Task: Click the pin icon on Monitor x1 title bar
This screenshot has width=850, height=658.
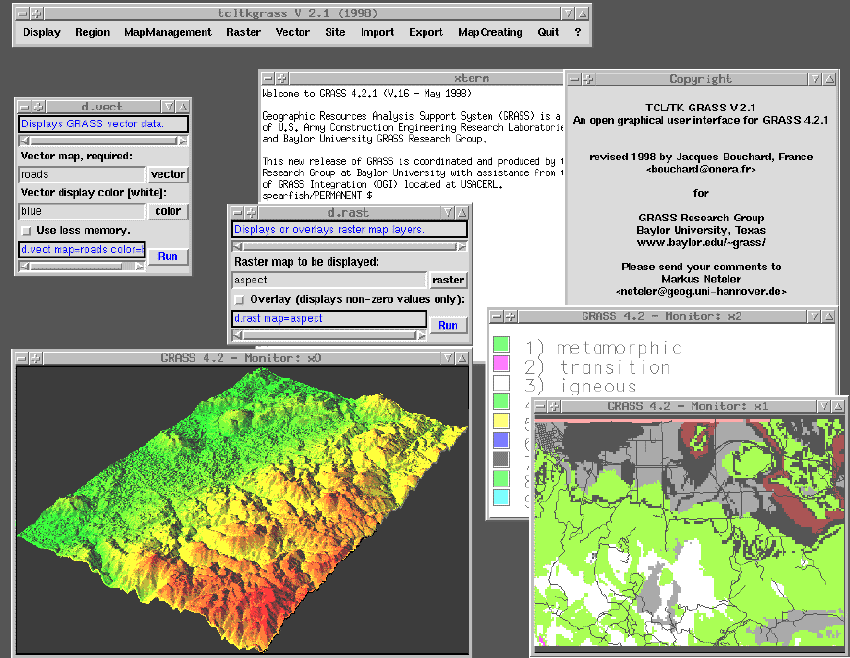Action: (x=556, y=406)
